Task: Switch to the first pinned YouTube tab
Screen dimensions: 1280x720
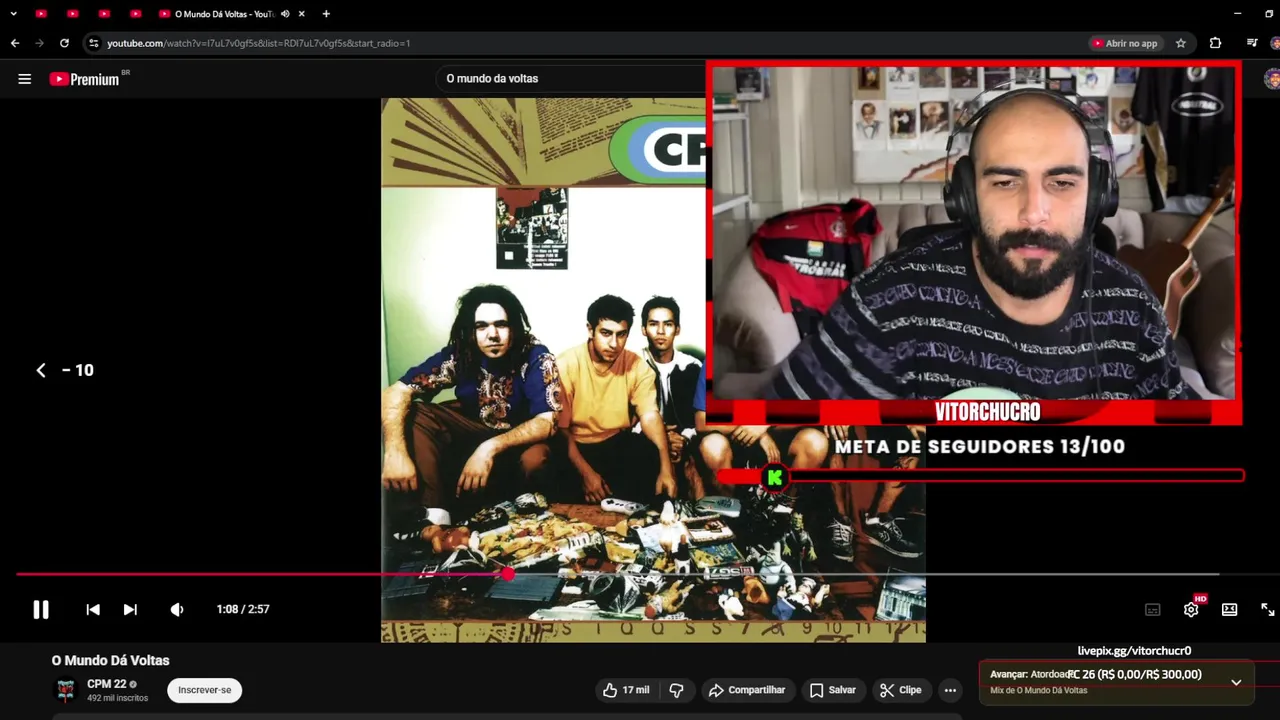Action: point(41,14)
